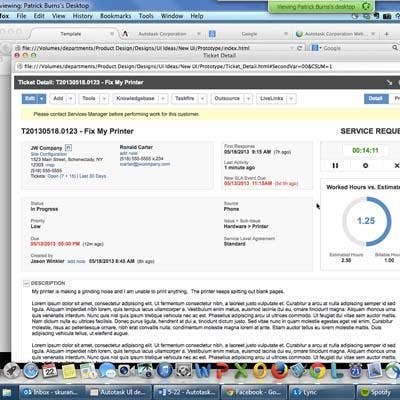The height and width of the screenshot is (400, 400).
Task: Click the Worked Hours circular progress gauge
Action: 366,221
